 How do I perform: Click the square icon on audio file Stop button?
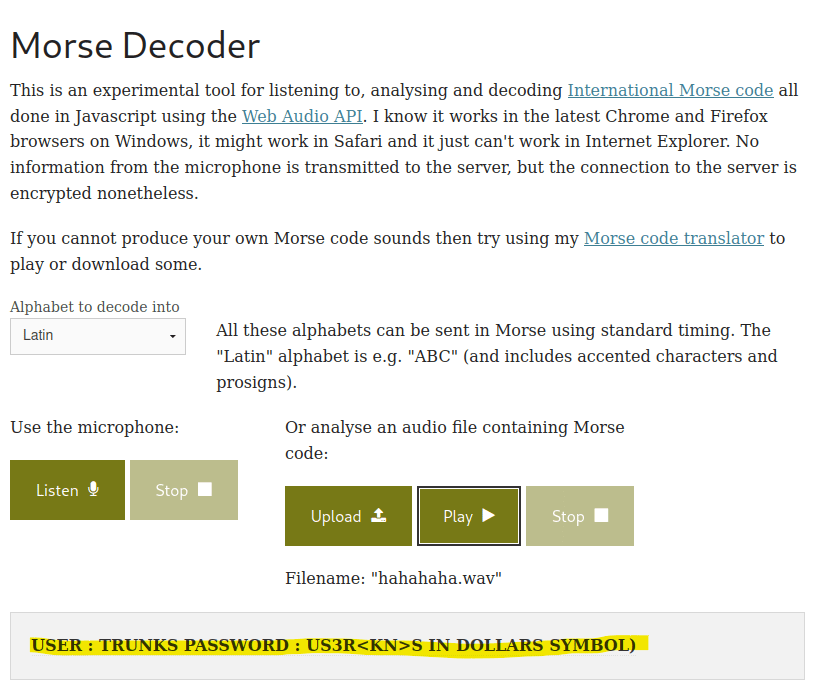tap(601, 515)
